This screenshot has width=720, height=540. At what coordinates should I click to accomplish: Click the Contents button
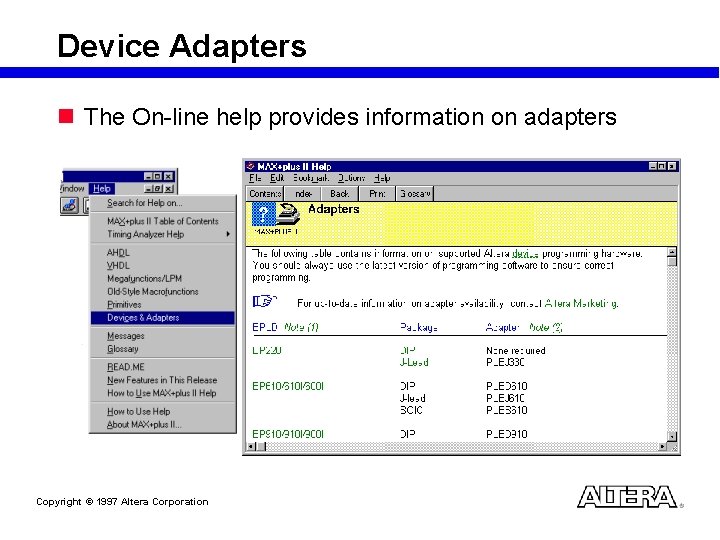[265, 194]
